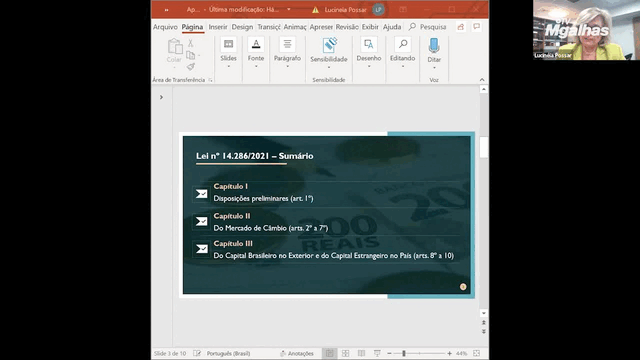The height and width of the screenshot is (360, 640).
Task: Click the Desenho icon
Action: [369, 44]
